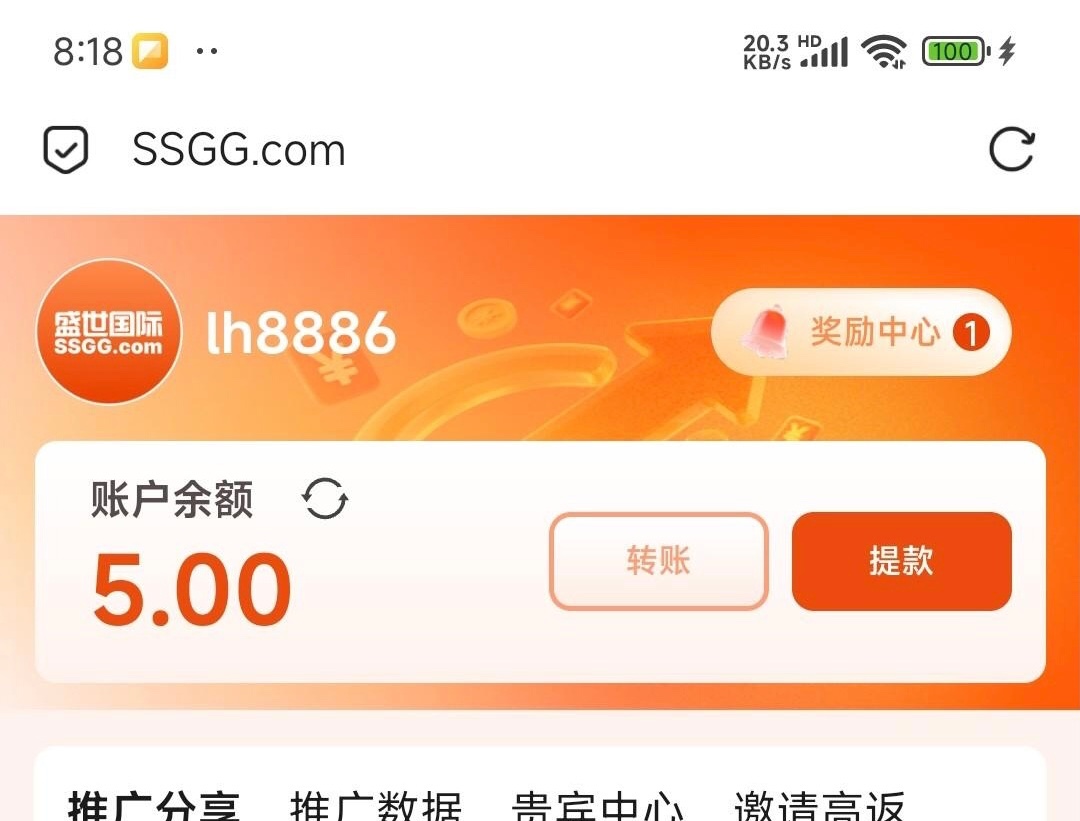The width and height of the screenshot is (1080, 821).
Task: Open the 贵宾中心 tab
Action: tap(598, 806)
